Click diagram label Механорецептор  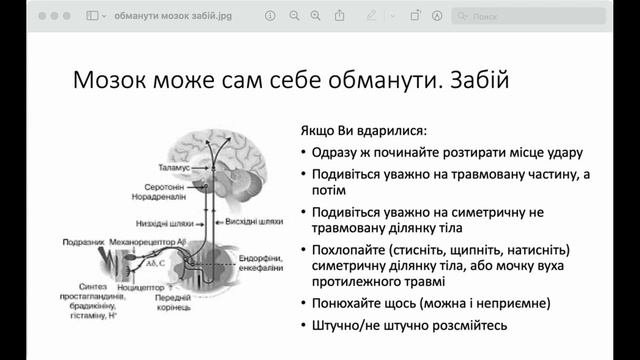142,242
